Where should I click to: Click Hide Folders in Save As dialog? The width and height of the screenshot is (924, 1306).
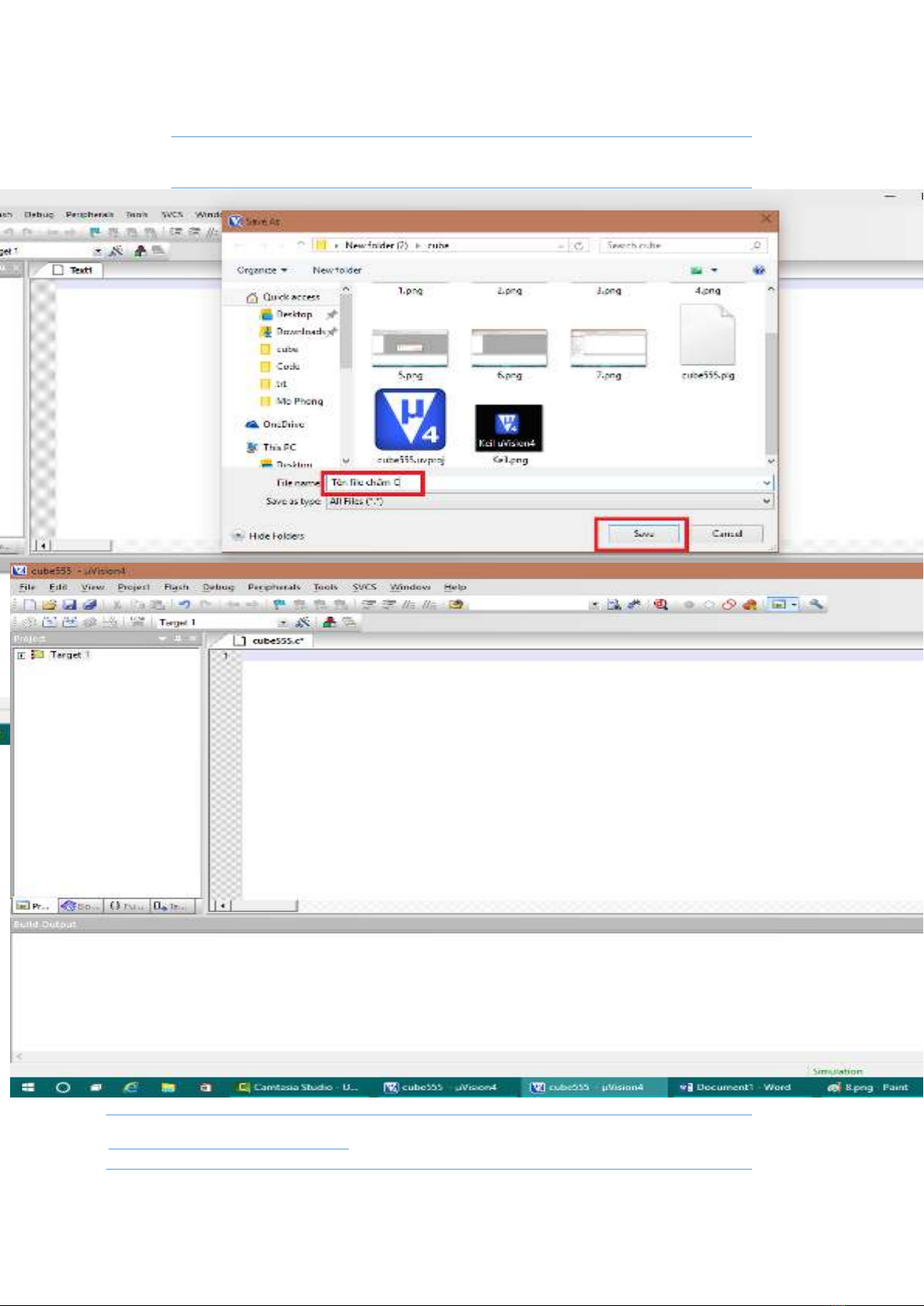pos(269,536)
